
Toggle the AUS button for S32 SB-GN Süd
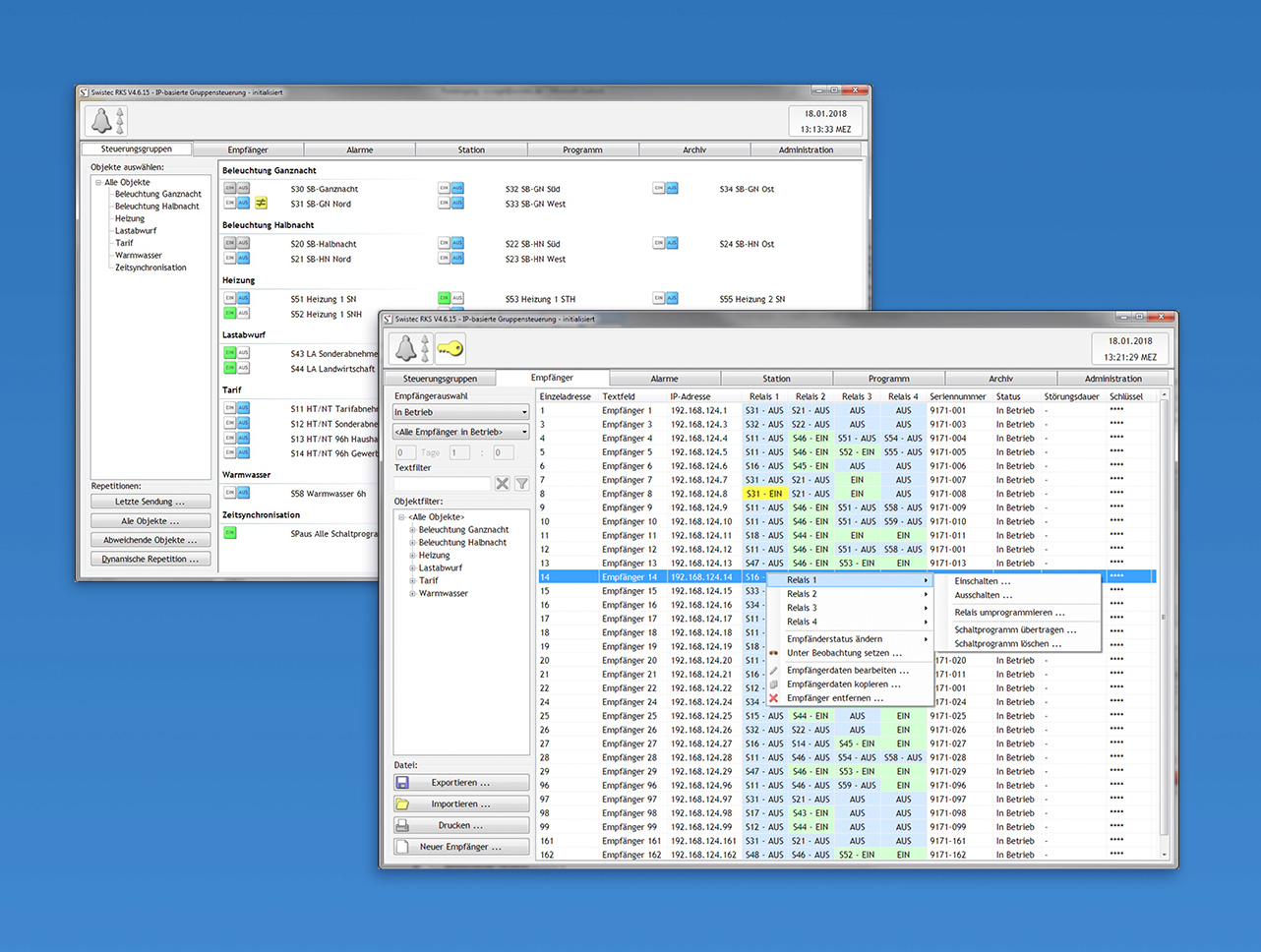(x=457, y=188)
